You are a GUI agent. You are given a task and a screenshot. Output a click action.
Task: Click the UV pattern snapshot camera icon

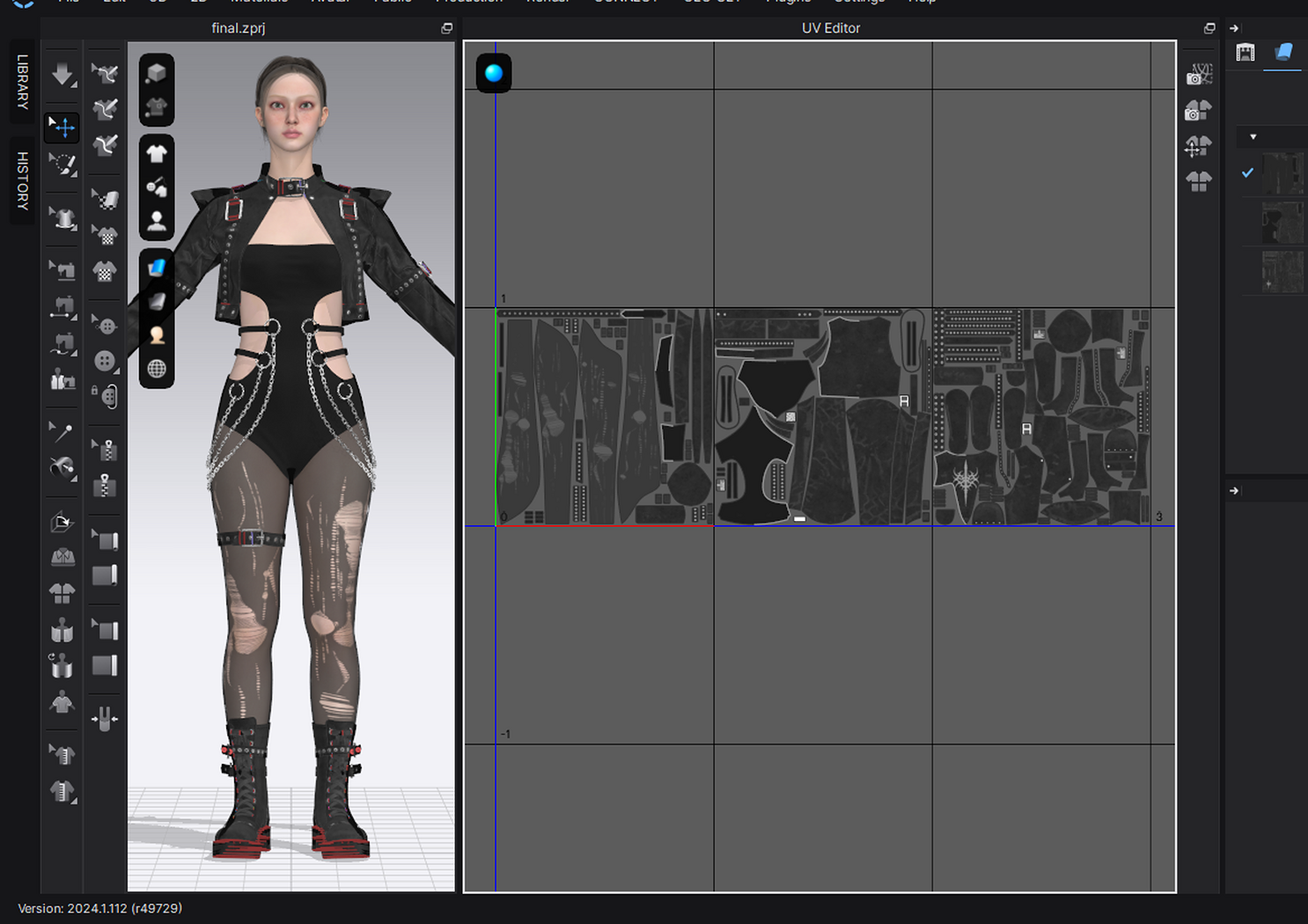pos(1199,75)
